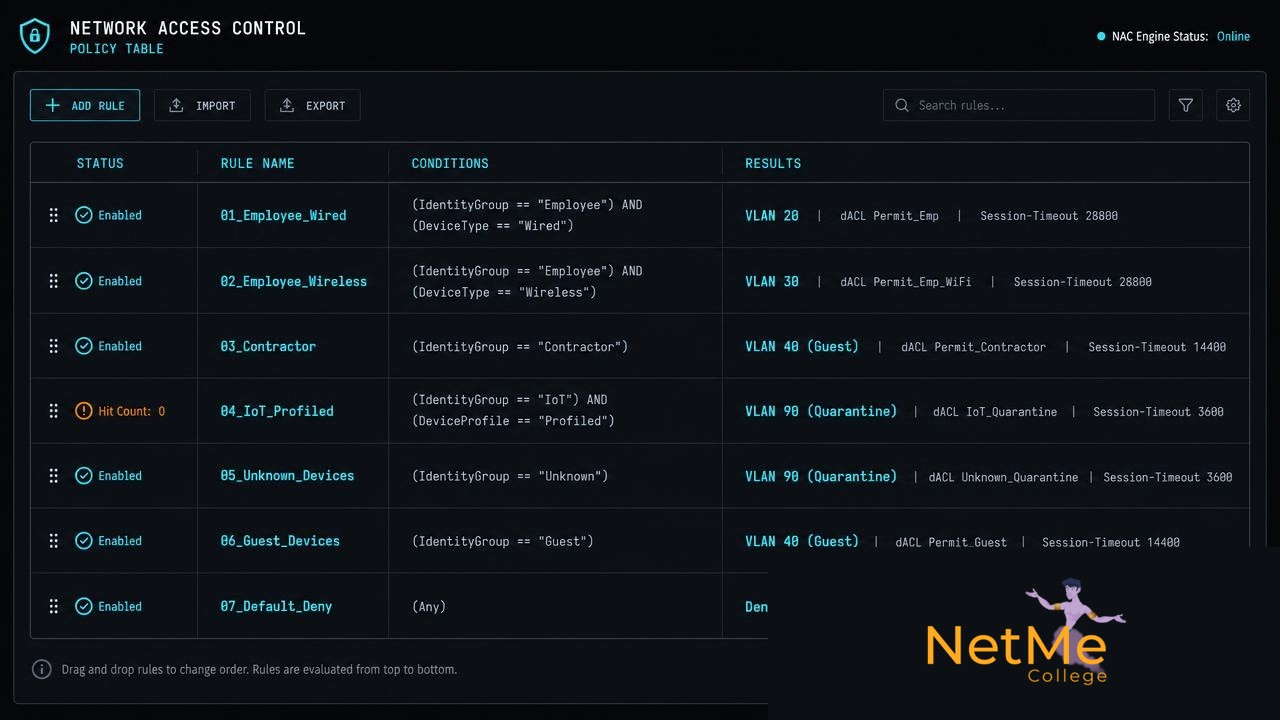Open the 03_Contractor rule link
The image size is (1280, 720).
(268, 346)
